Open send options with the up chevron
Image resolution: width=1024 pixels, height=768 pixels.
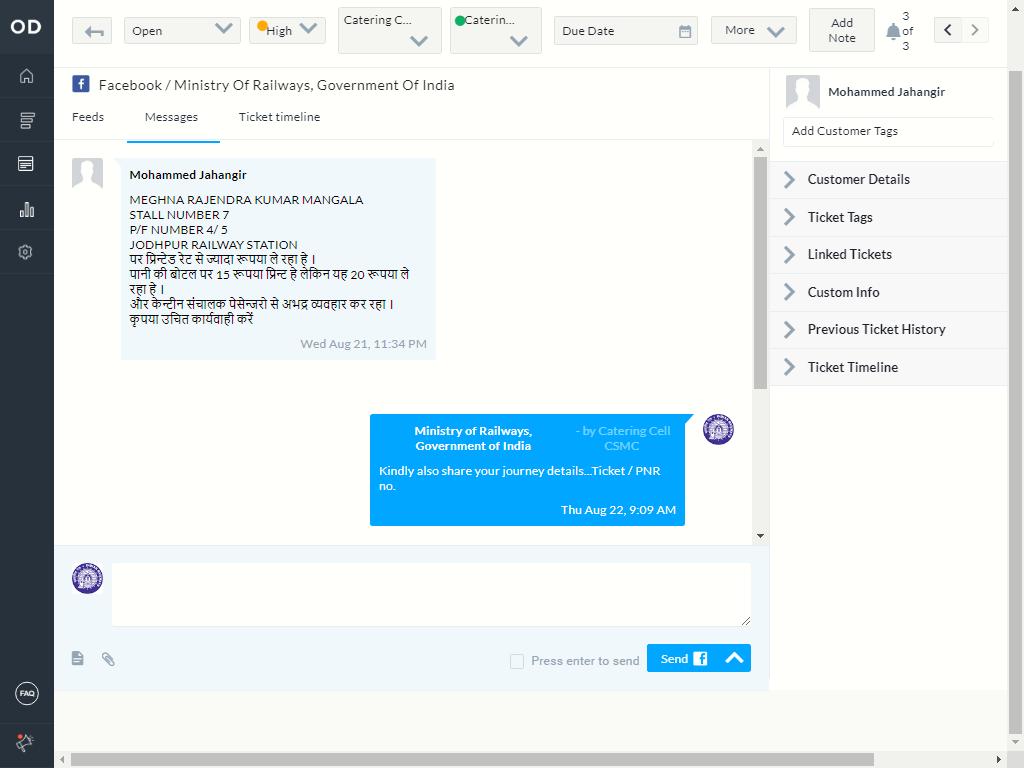click(734, 658)
